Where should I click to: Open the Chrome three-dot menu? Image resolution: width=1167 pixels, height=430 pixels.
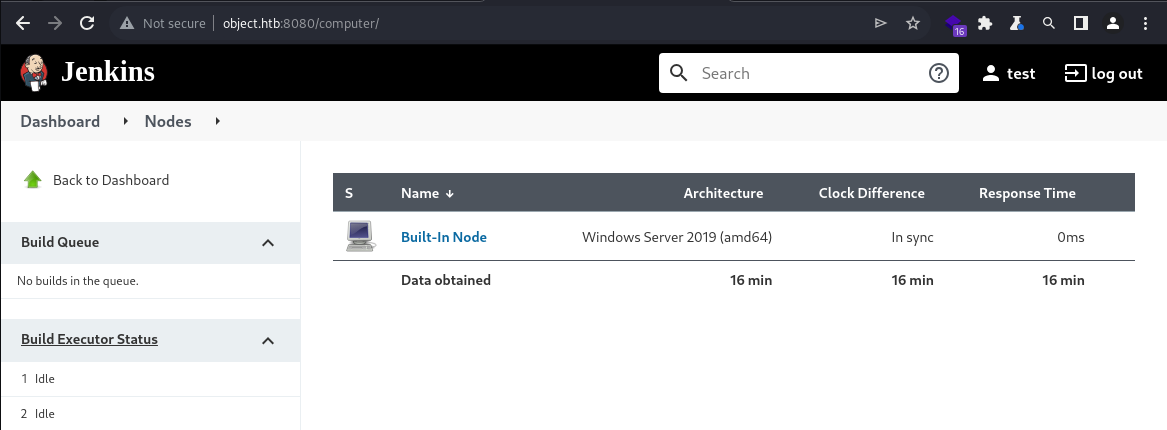[x=1145, y=23]
